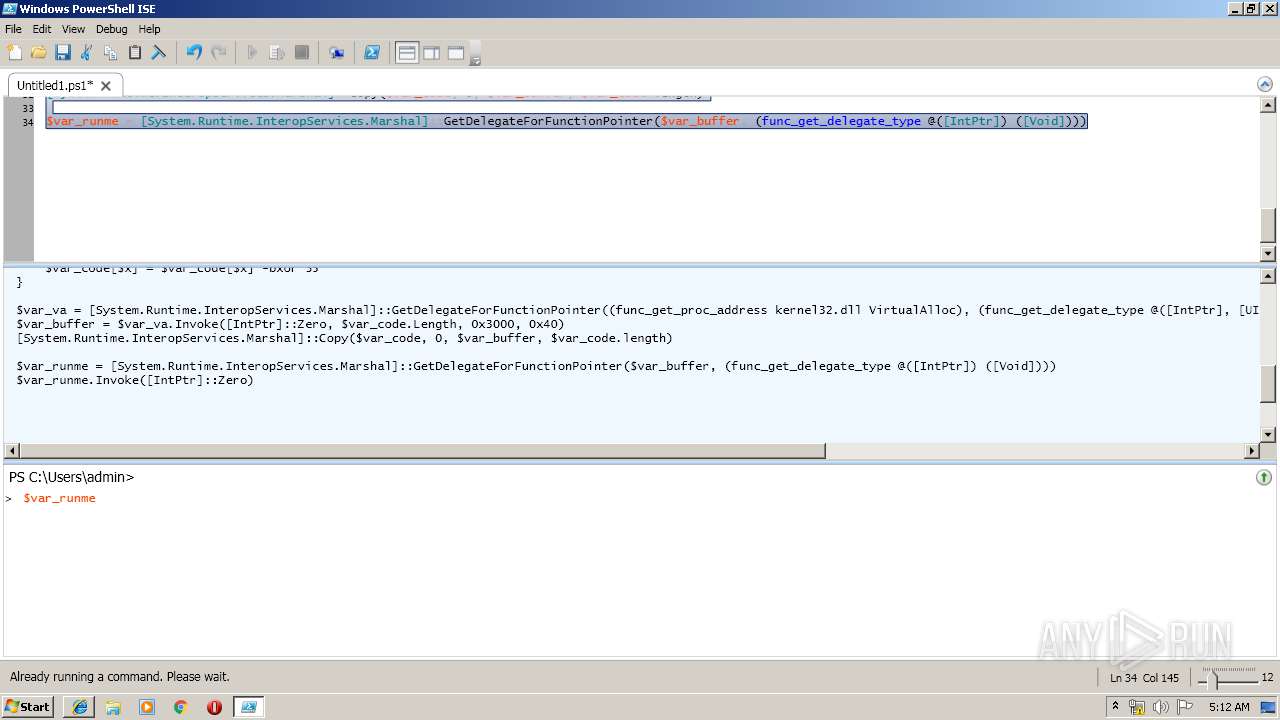
Task: Show script pane maximized layout
Action: [x=456, y=52]
